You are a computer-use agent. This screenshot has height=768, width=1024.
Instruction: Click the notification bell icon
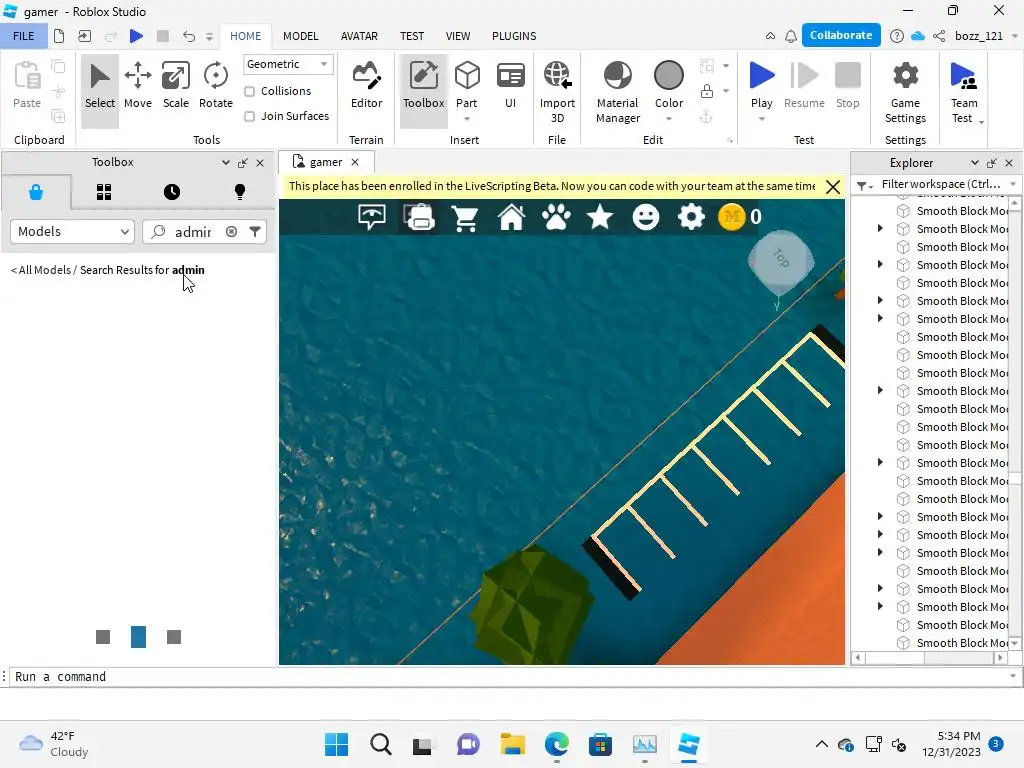pyautogui.click(x=791, y=36)
